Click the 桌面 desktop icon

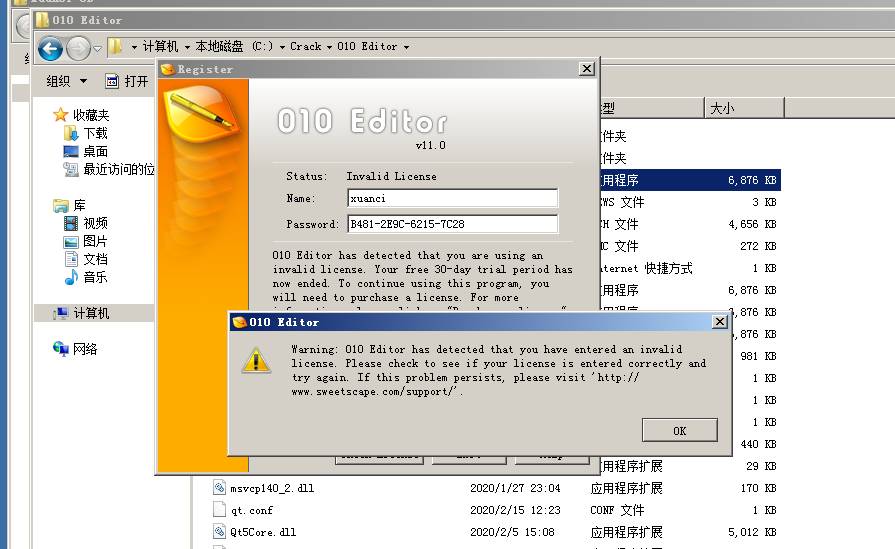[x=71, y=151]
